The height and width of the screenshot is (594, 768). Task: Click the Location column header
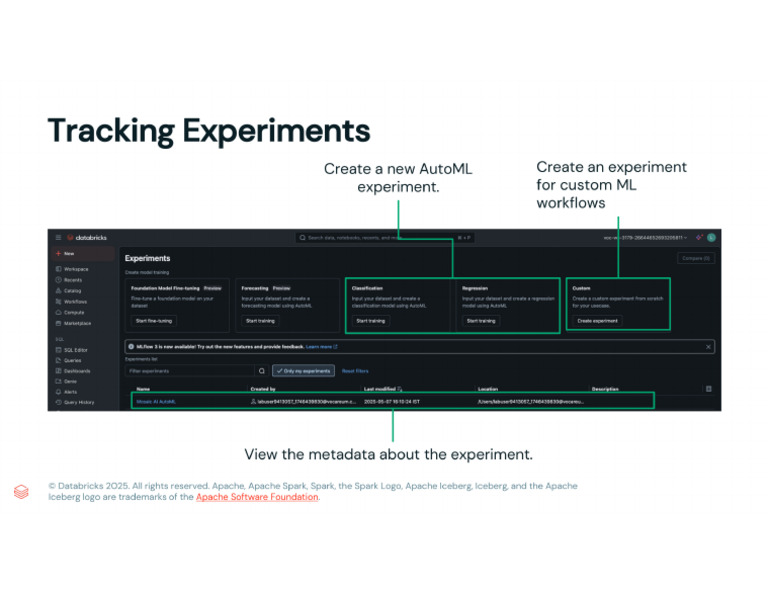point(488,389)
